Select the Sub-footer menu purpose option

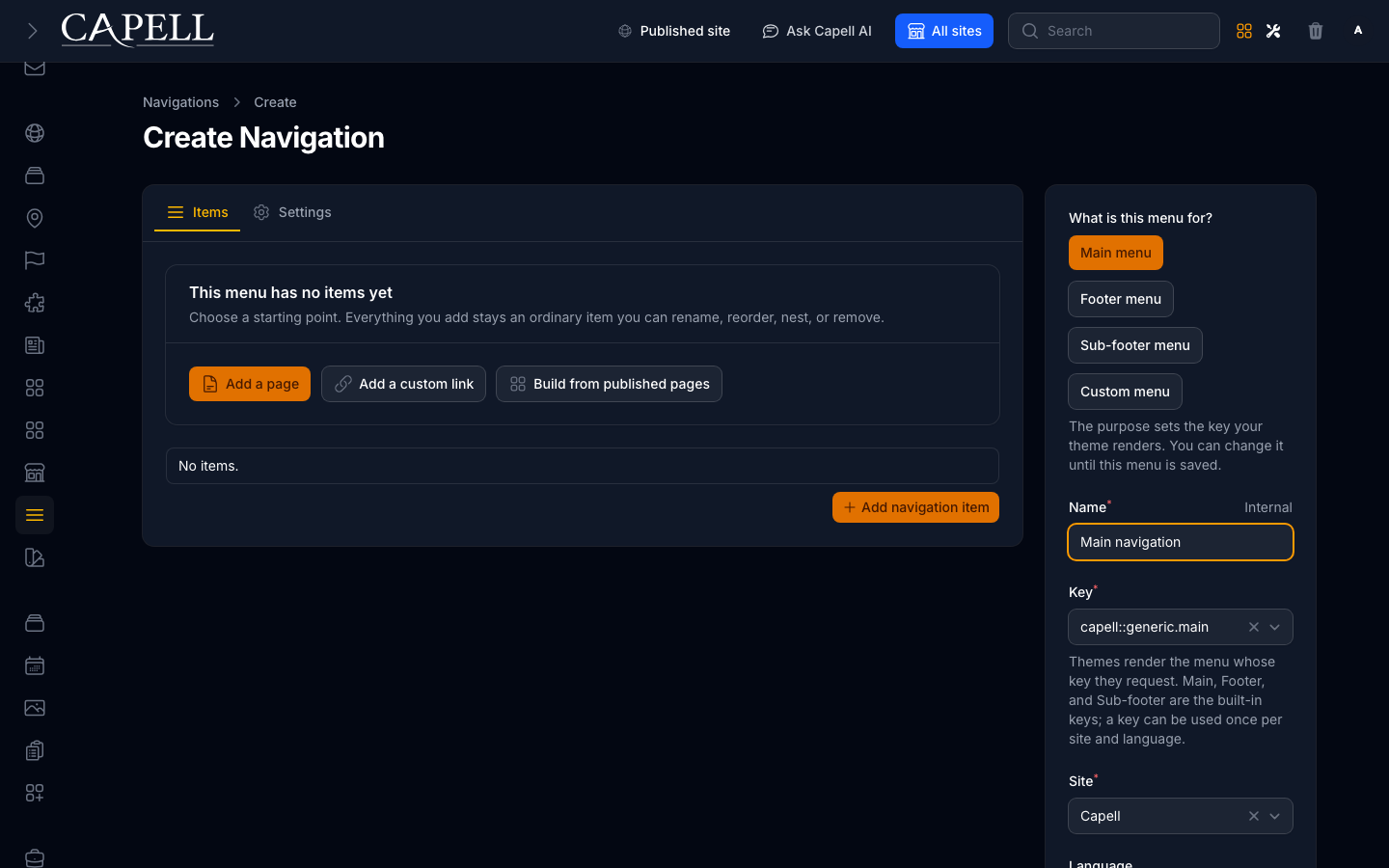coord(1135,345)
